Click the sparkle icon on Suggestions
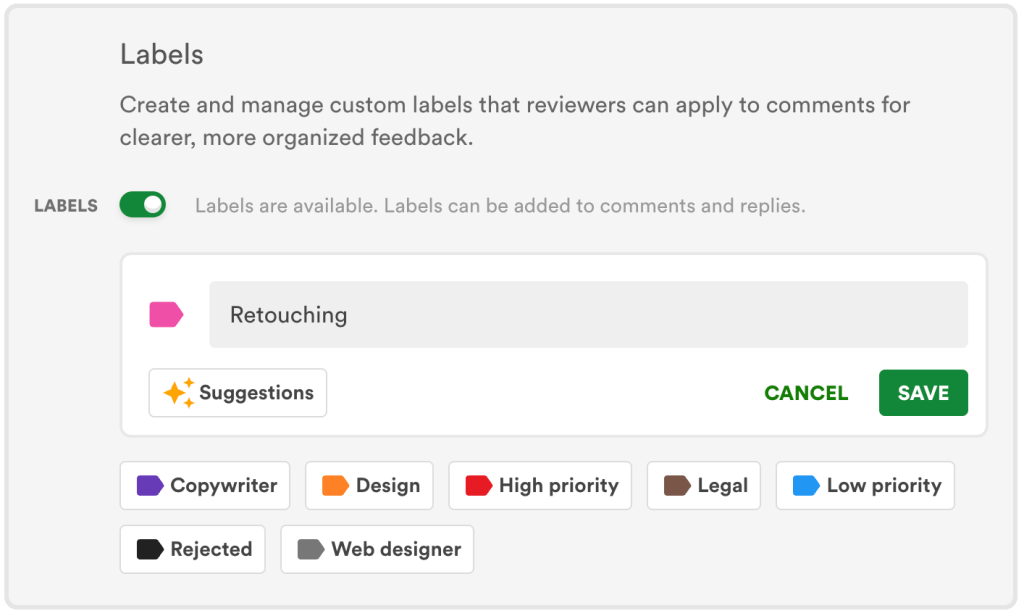This screenshot has width=1024, height=616. 178,393
